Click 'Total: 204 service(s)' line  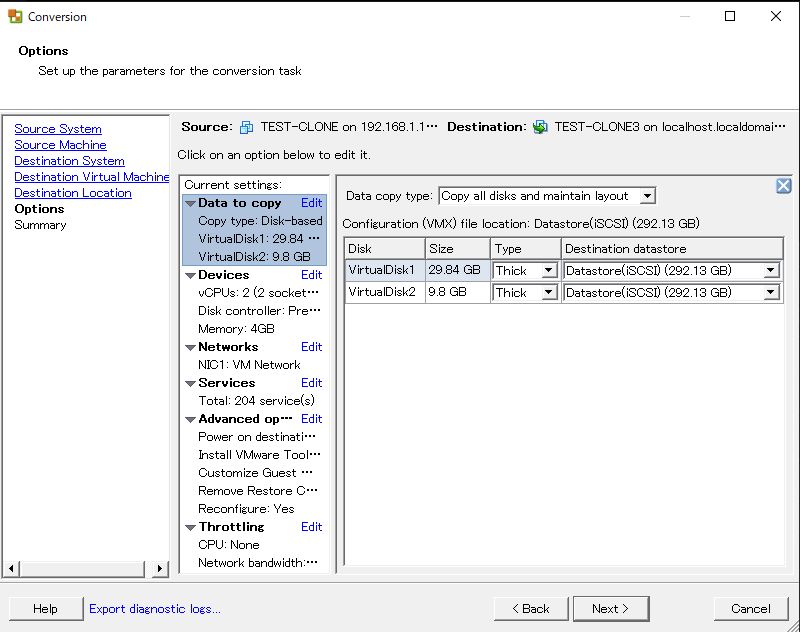pos(256,401)
